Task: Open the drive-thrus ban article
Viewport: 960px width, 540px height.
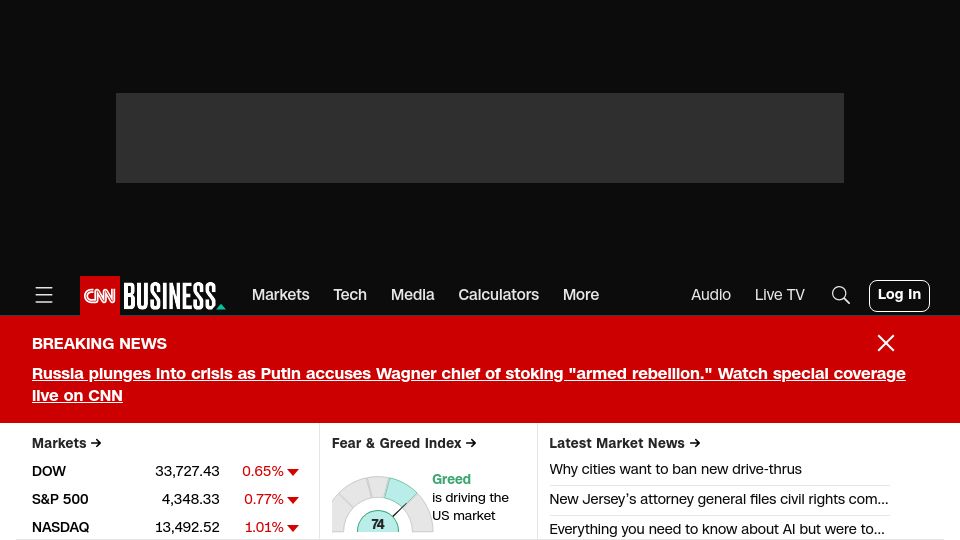Action: (x=675, y=469)
